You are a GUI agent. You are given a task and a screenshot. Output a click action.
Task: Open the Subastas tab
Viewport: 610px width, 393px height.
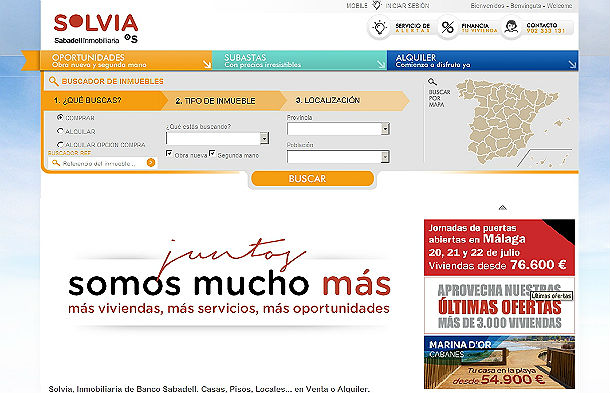[300, 60]
